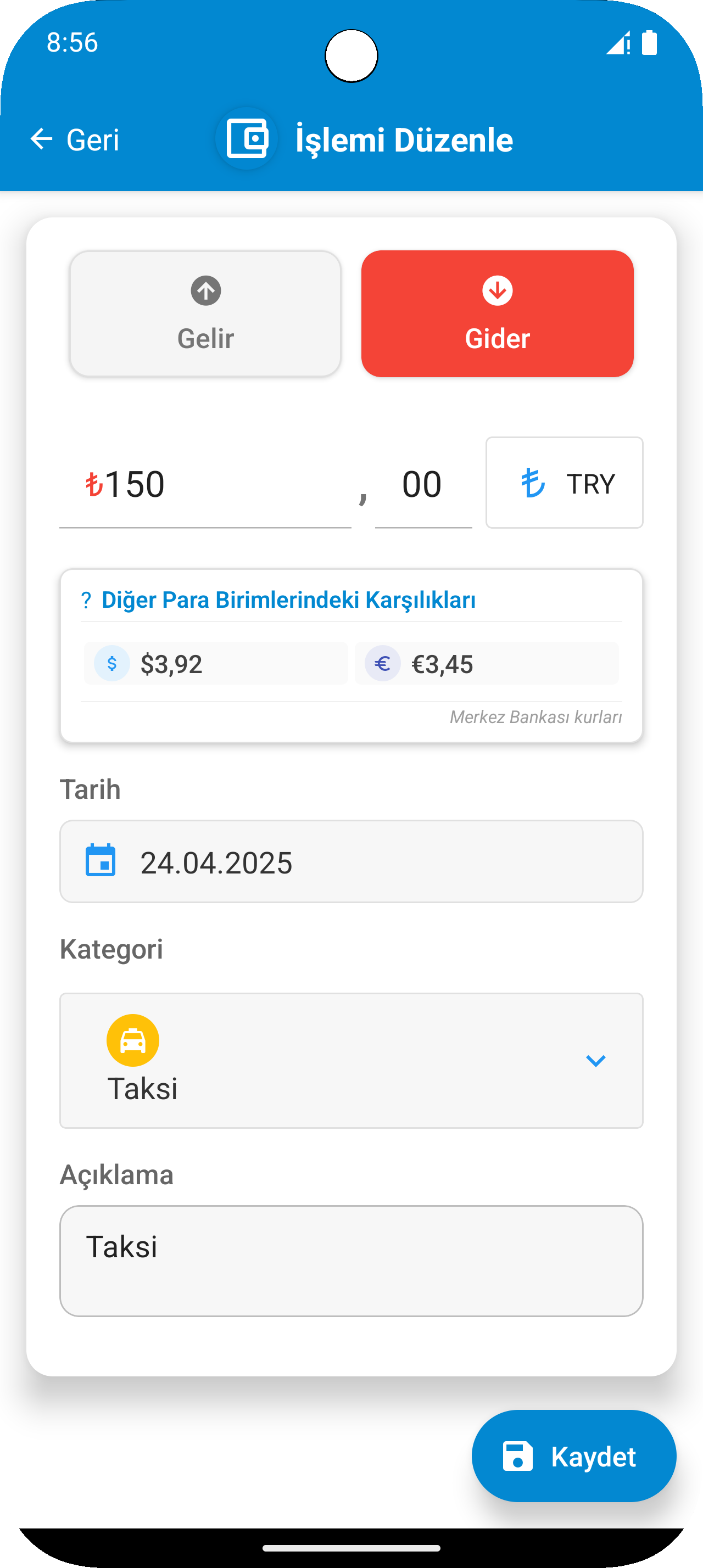The height and width of the screenshot is (1568, 703).
Task: Tap the dollar sign icon
Action: (112, 663)
